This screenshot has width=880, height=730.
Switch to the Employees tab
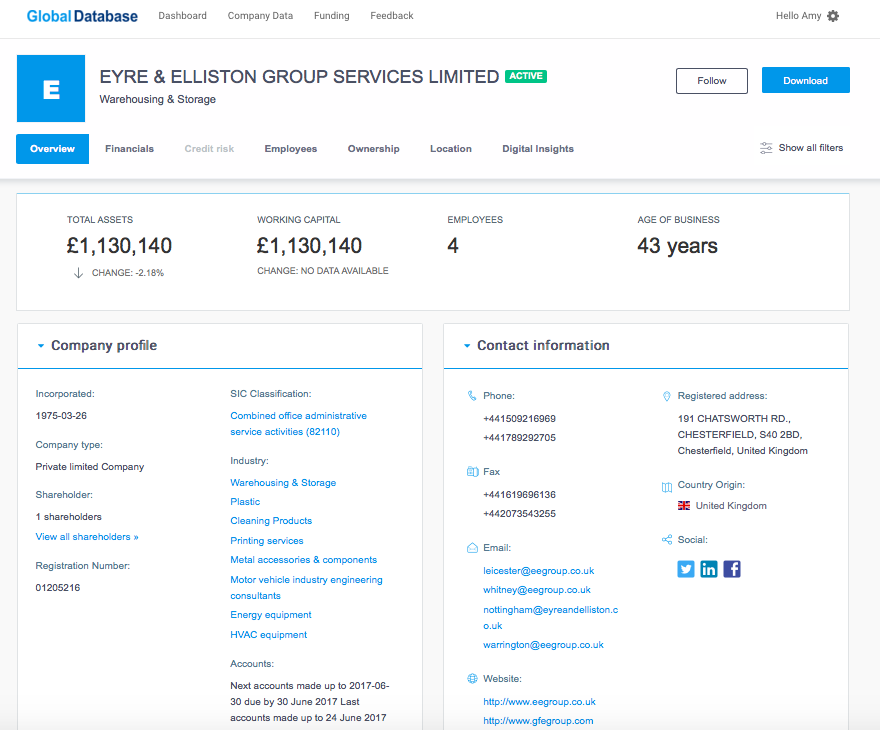[x=290, y=149]
